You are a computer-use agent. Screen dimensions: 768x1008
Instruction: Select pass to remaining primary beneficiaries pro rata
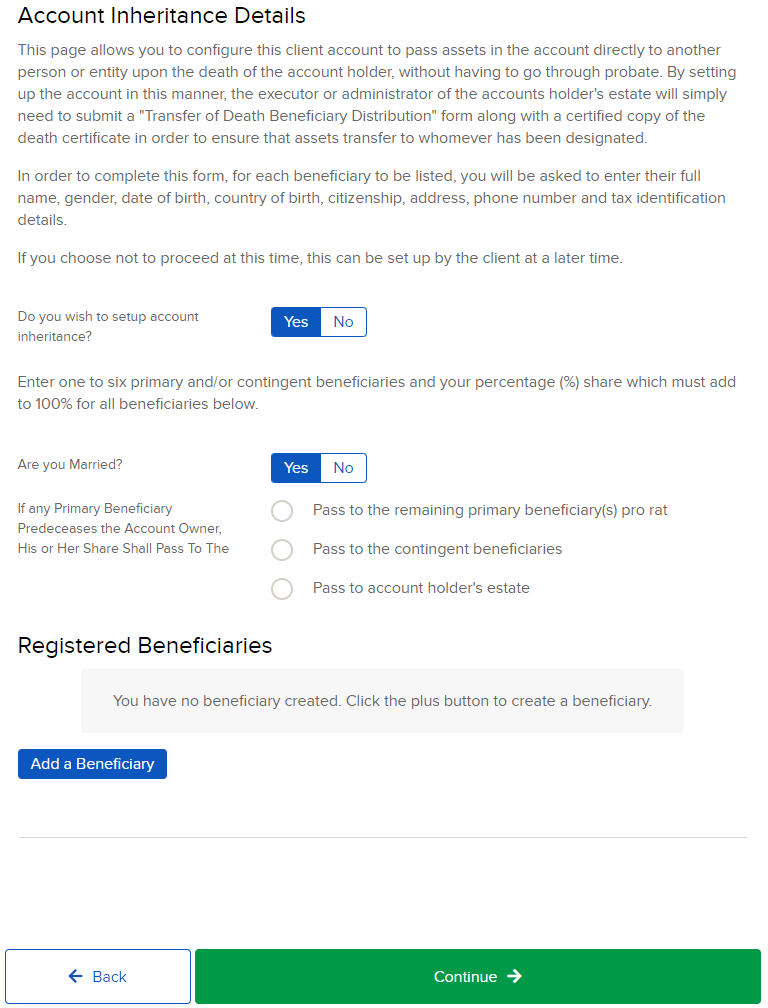(x=282, y=510)
